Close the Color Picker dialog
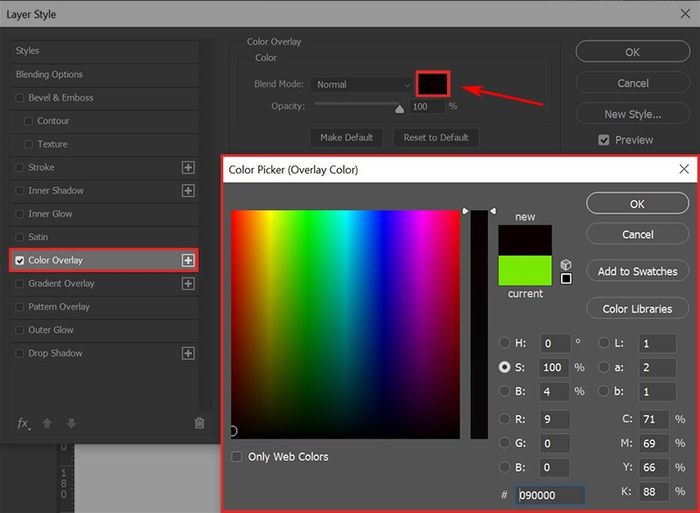This screenshot has height=513, width=700. coord(684,169)
